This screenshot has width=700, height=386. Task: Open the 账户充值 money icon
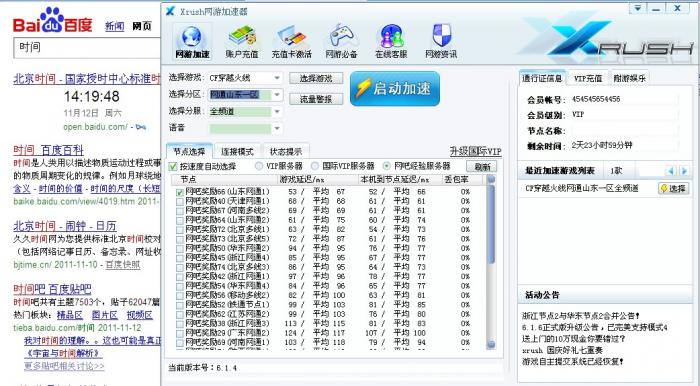coord(242,42)
